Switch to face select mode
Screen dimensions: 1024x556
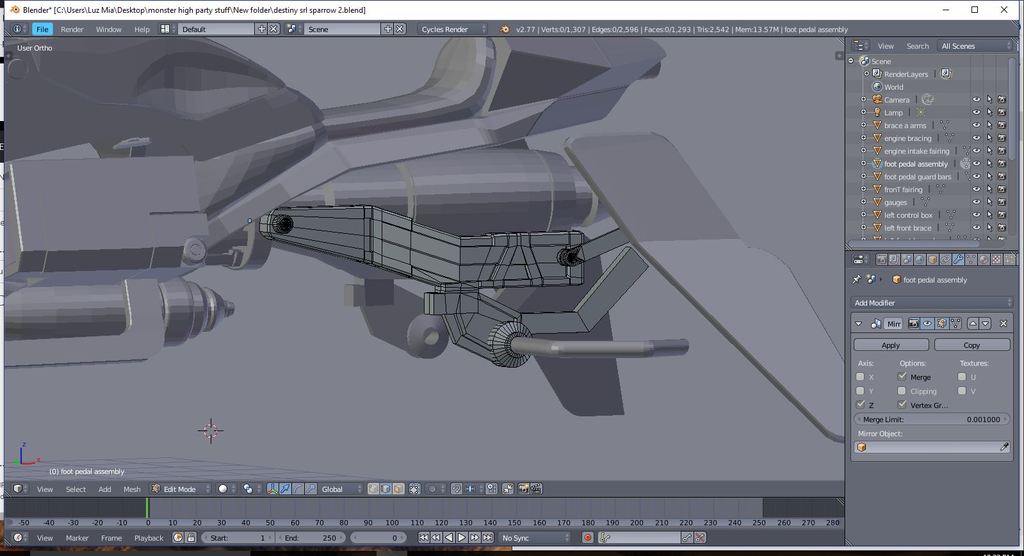click(x=398, y=489)
